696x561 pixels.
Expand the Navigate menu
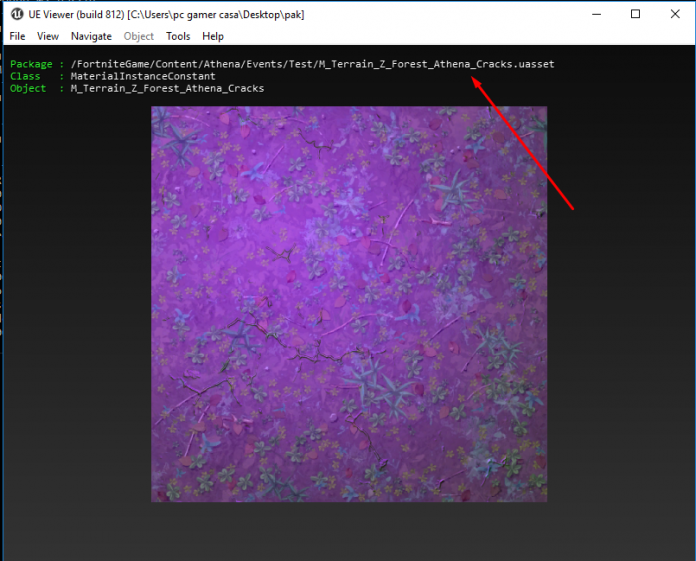tap(91, 36)
